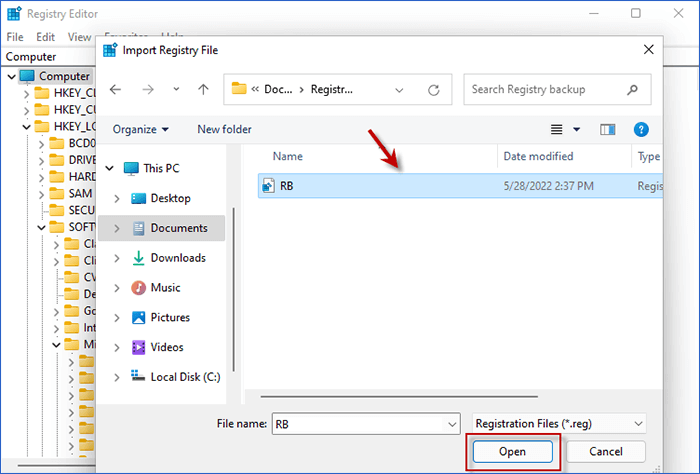The image size is (700, 474).
Task: Open the Registration Files type dropdown
Action: coord(559,424)
